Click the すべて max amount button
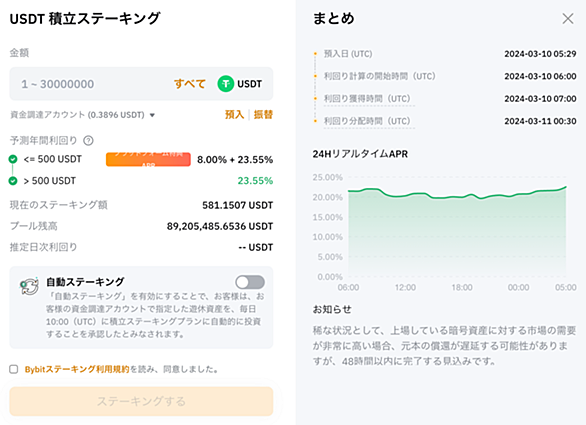This screenshot has height=425, width=586. pos(190,84)
